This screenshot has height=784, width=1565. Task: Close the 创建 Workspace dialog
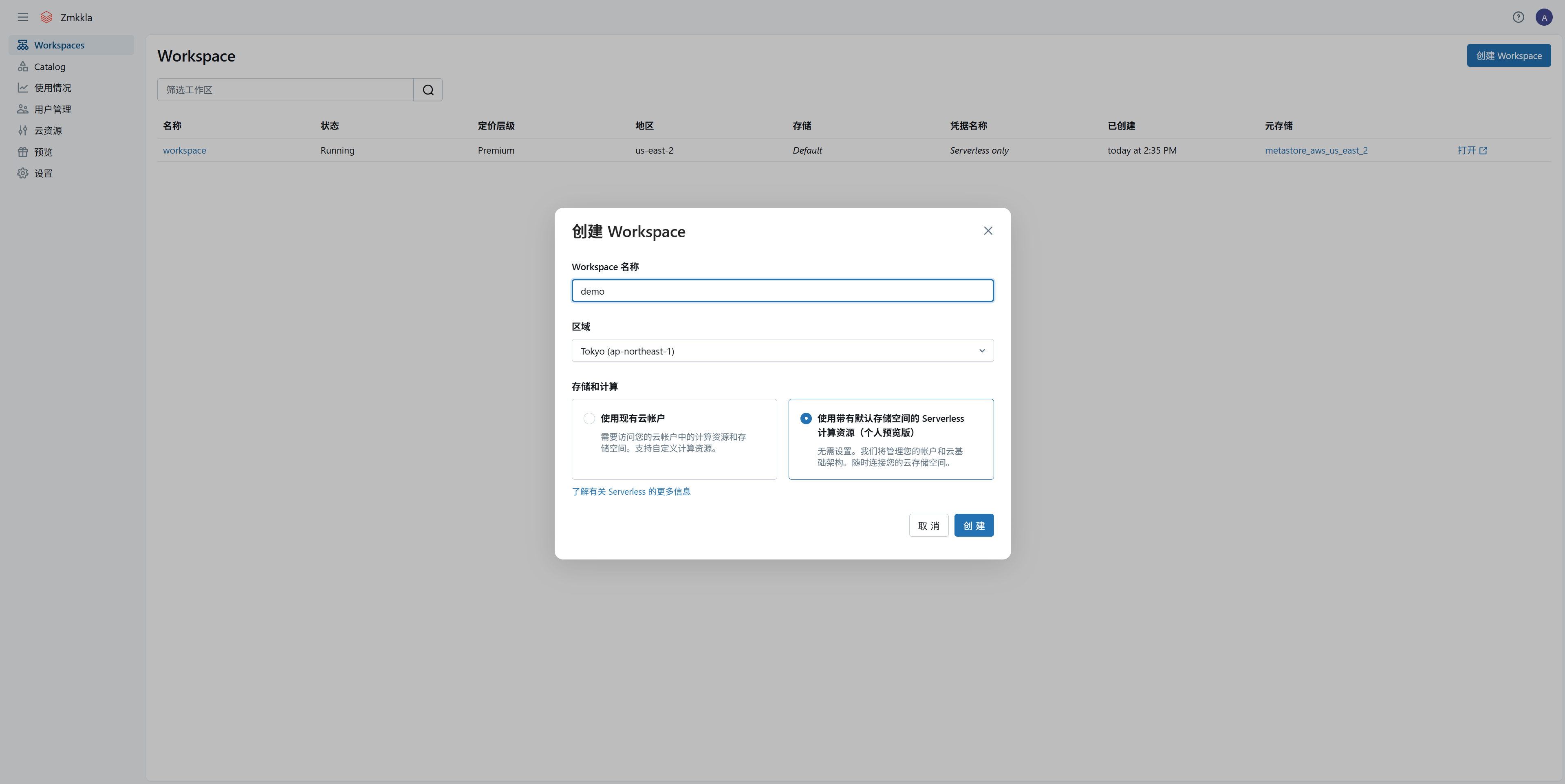coord(988,231)
